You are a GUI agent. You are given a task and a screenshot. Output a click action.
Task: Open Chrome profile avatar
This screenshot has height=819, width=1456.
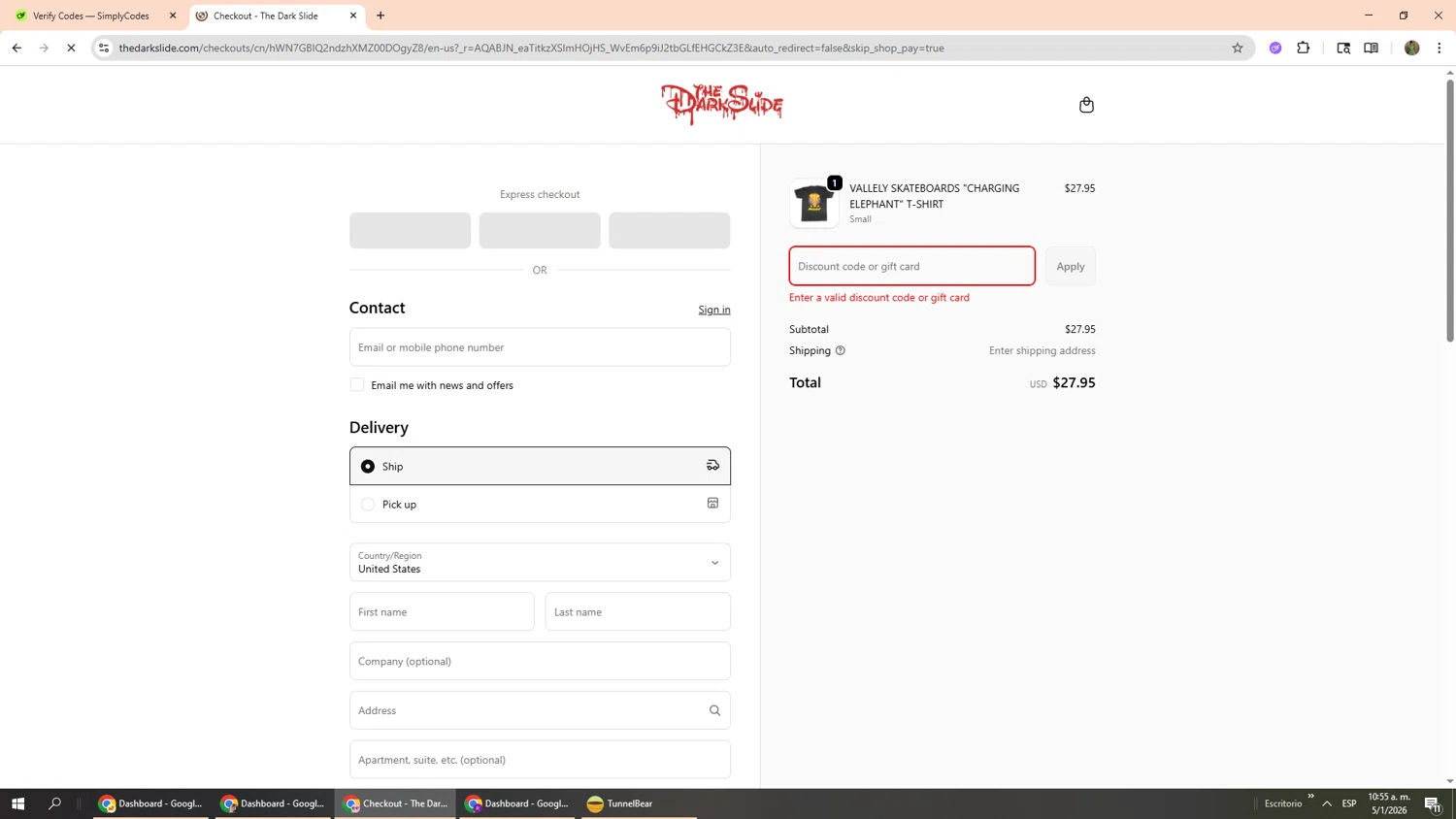coord(1412,48)
